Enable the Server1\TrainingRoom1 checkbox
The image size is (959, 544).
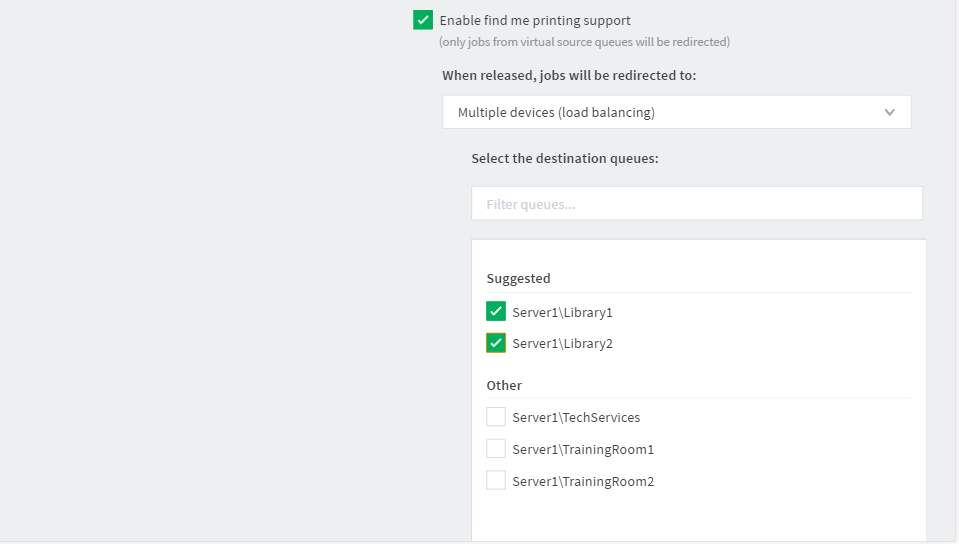click(496, 449)
